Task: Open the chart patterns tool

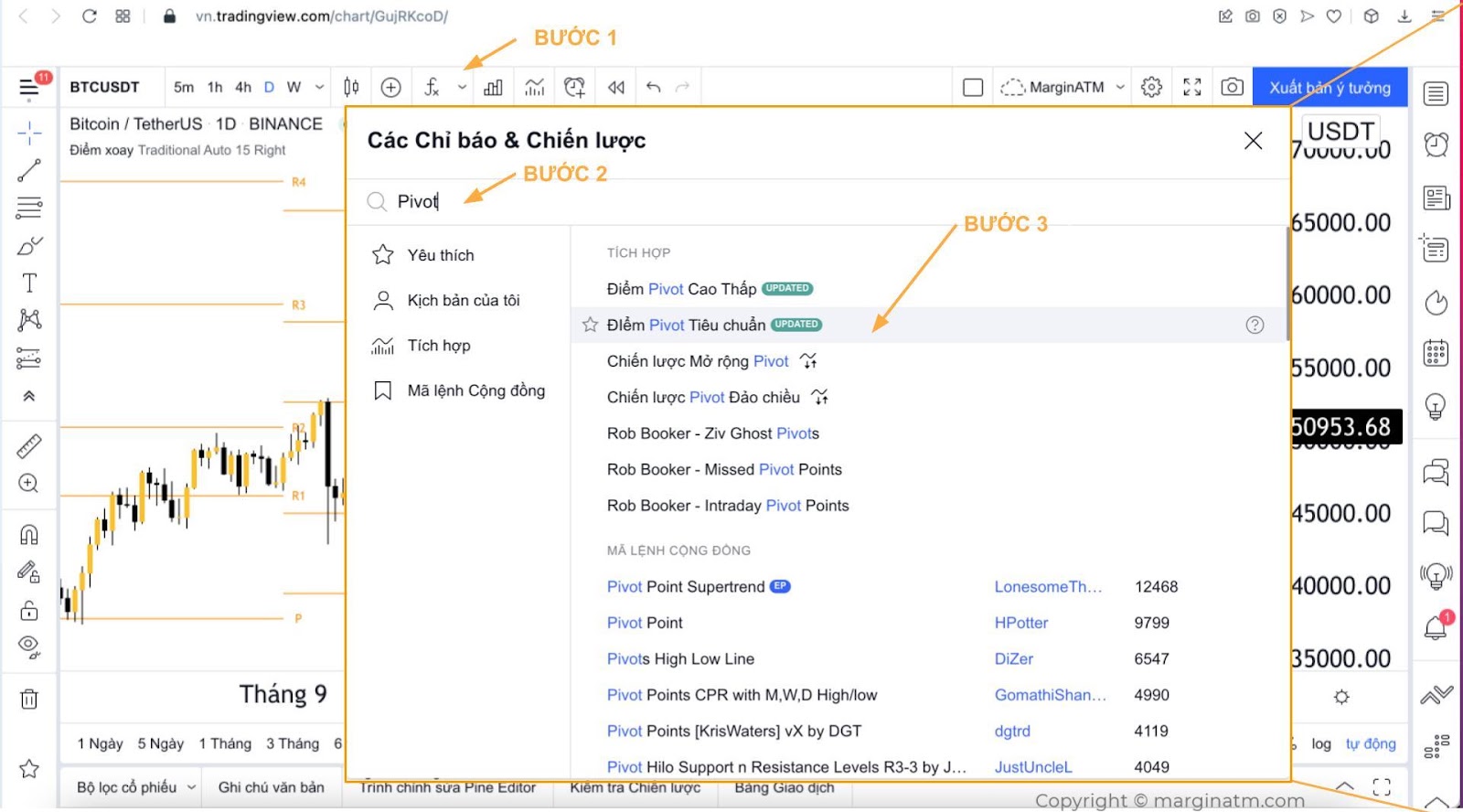Action: [29, 319]
